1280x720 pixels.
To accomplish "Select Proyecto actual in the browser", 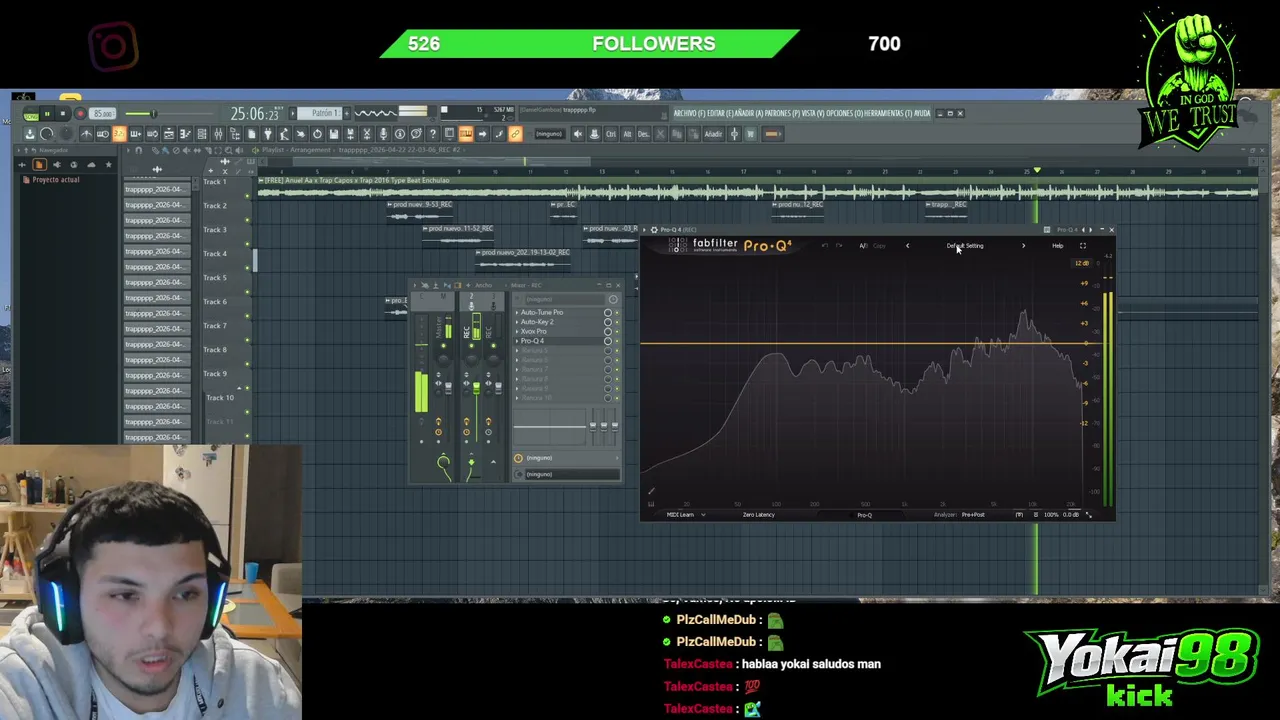I will pos(55,180).
